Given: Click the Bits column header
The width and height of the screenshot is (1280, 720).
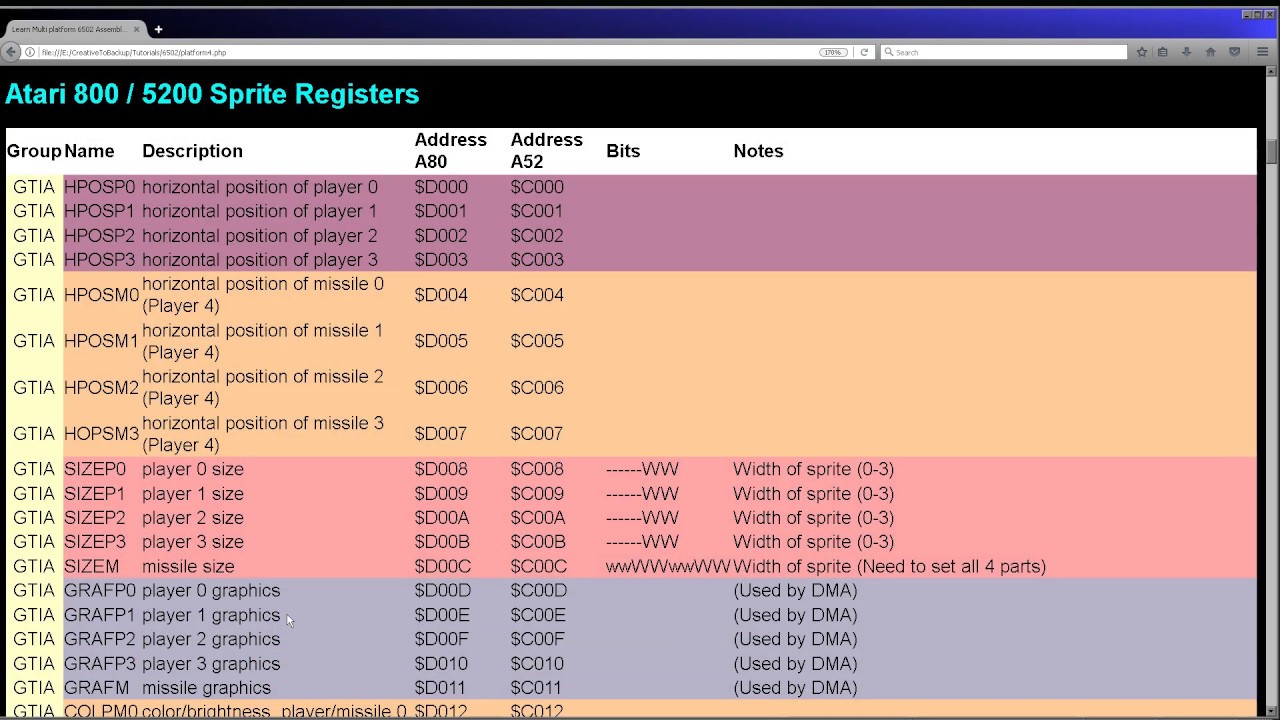Looking at the screenshot, I should click(x=623, y=151).
